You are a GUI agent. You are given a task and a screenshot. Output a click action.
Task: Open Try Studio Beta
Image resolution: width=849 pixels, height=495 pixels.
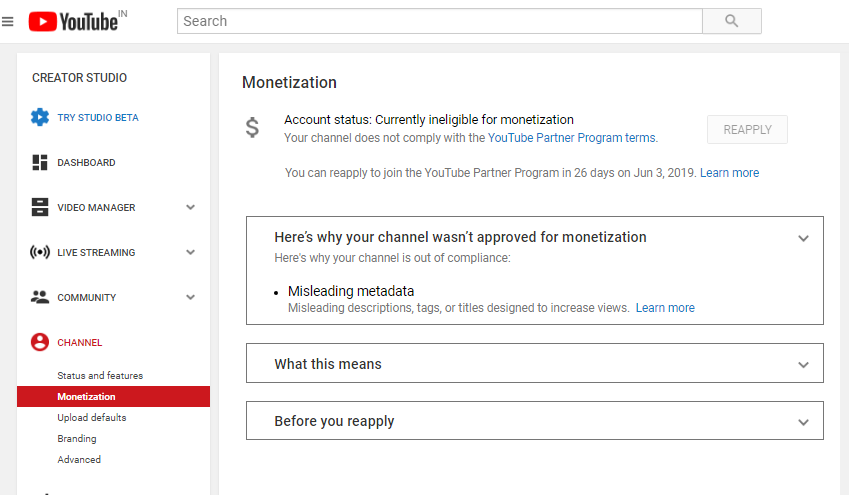coord(98,118)
